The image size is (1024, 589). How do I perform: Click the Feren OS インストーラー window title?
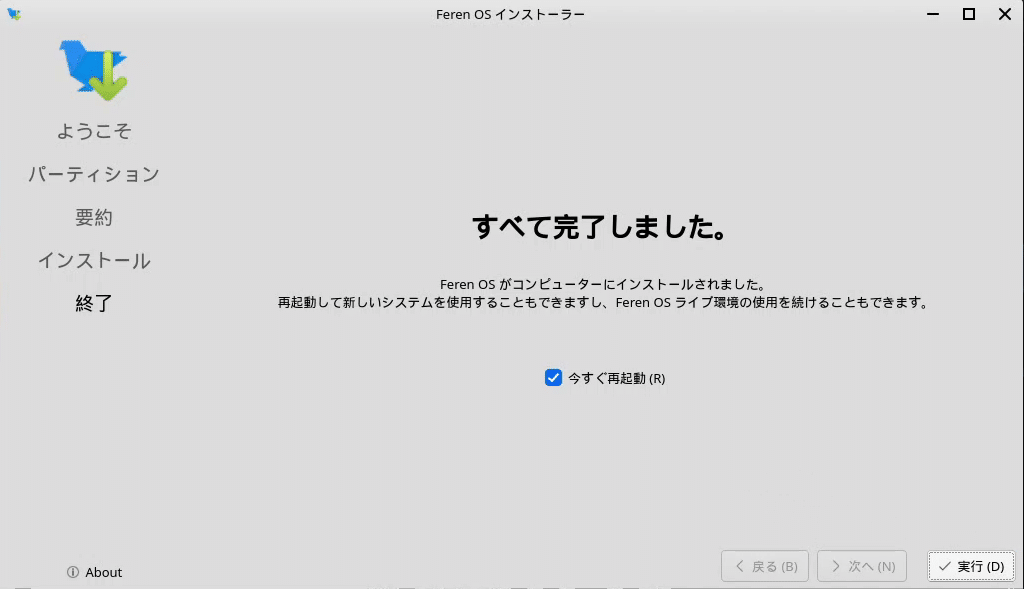511,14
